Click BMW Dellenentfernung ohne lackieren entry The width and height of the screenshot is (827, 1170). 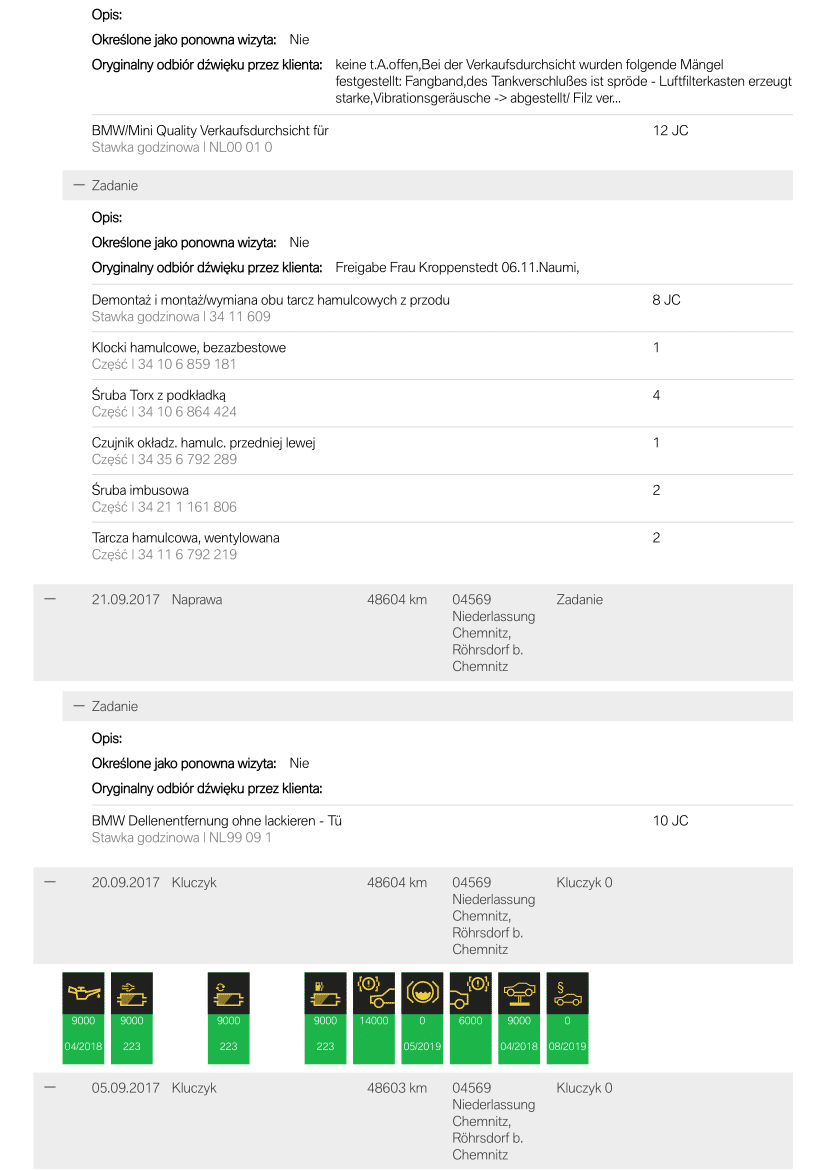[x=442, y=829]
